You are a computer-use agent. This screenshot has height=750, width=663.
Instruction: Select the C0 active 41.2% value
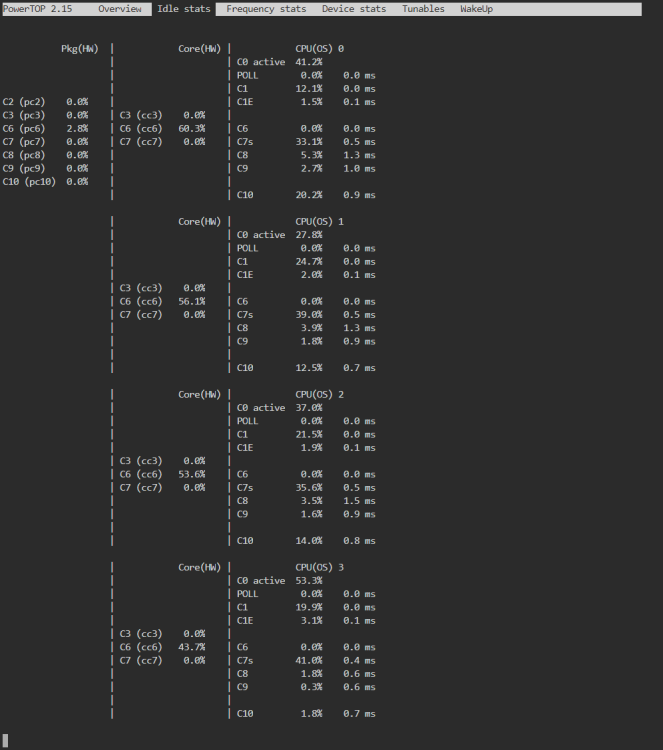[309, 62]
